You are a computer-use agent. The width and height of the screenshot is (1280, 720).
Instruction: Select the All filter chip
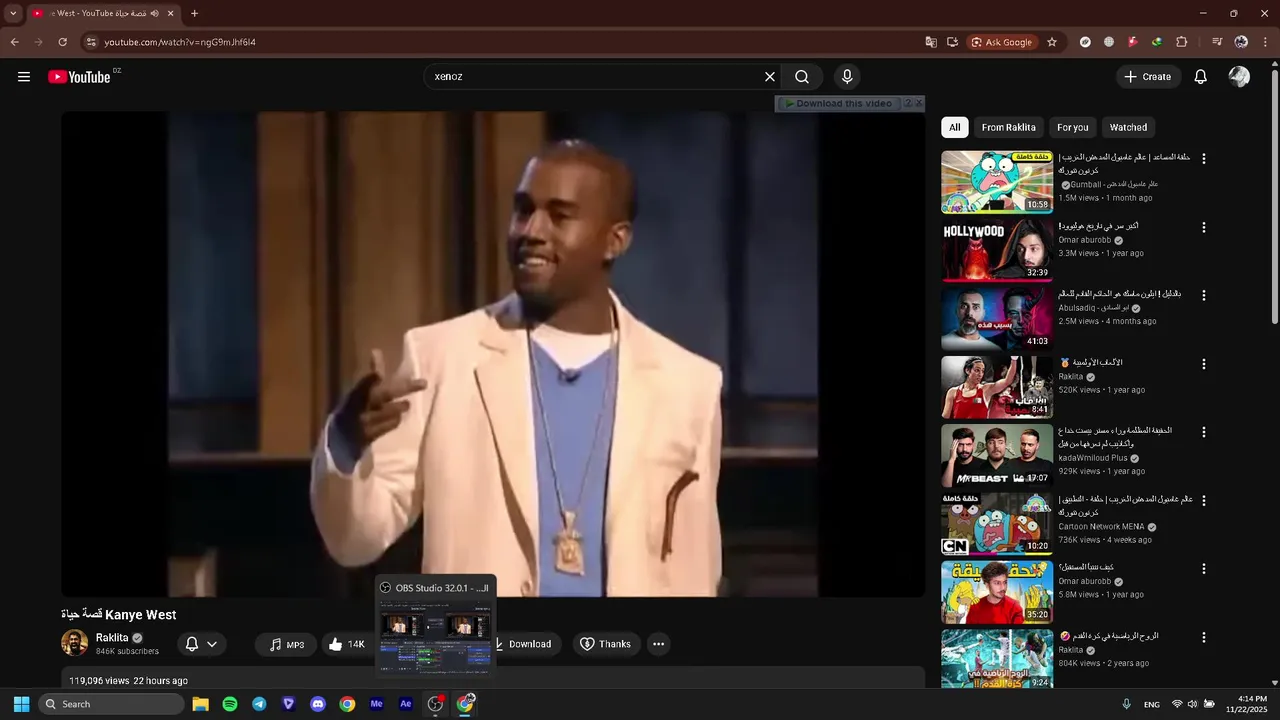[x=955, y=127]
